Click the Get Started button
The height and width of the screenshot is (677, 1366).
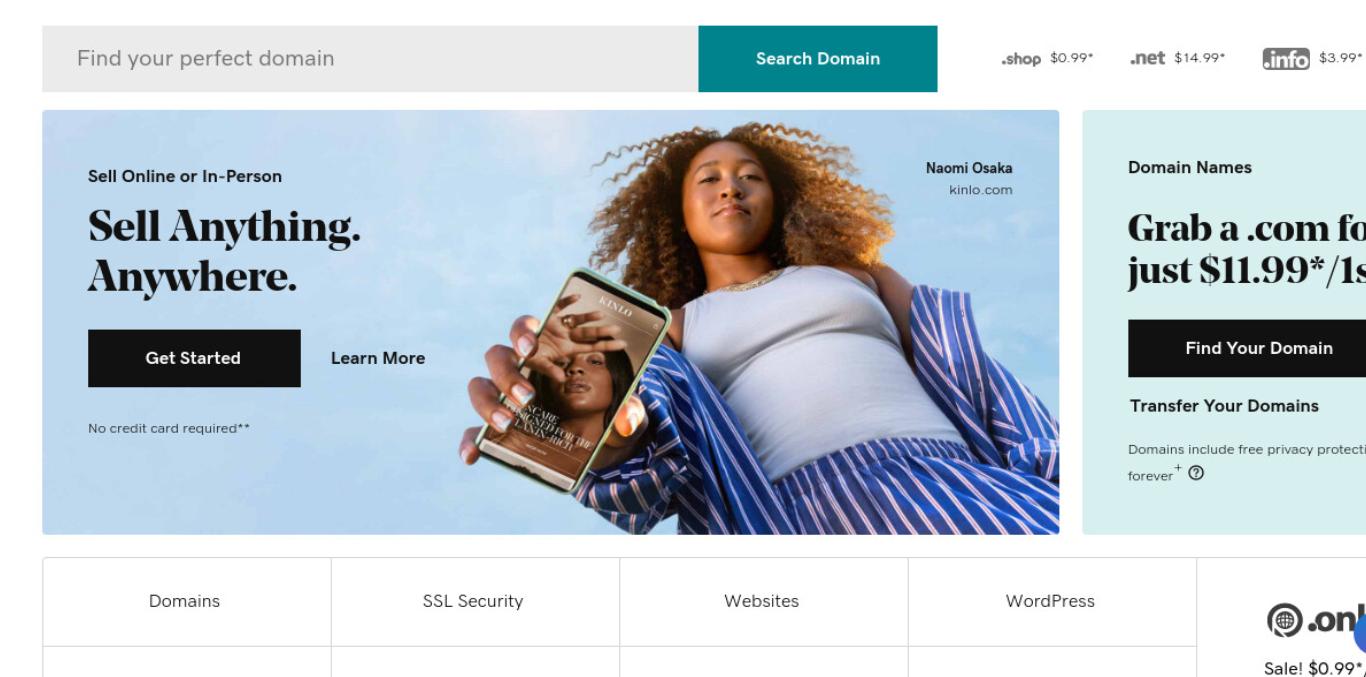tap(194, 358)
